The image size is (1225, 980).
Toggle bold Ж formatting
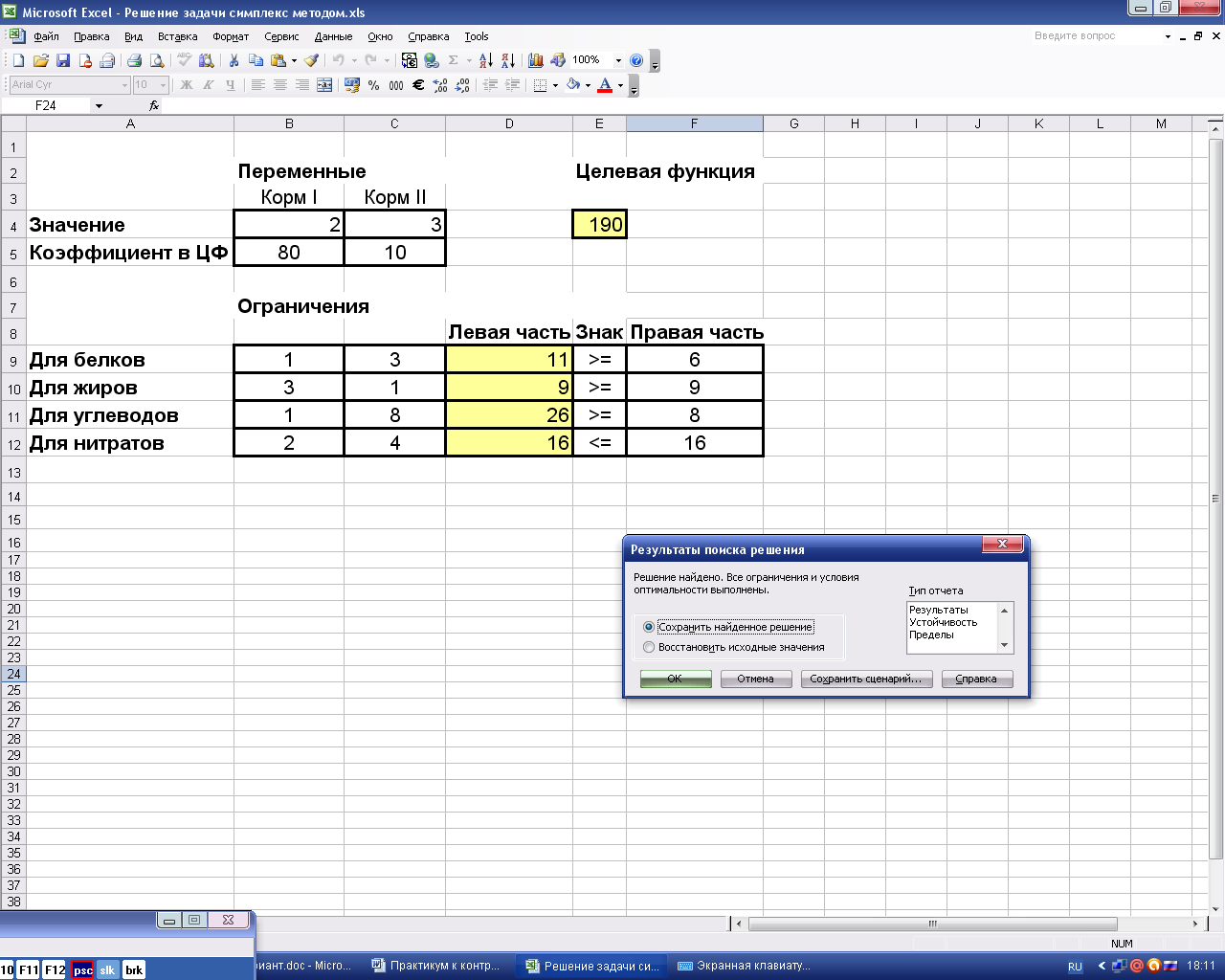pyautogui.click(x=187, y=85)
